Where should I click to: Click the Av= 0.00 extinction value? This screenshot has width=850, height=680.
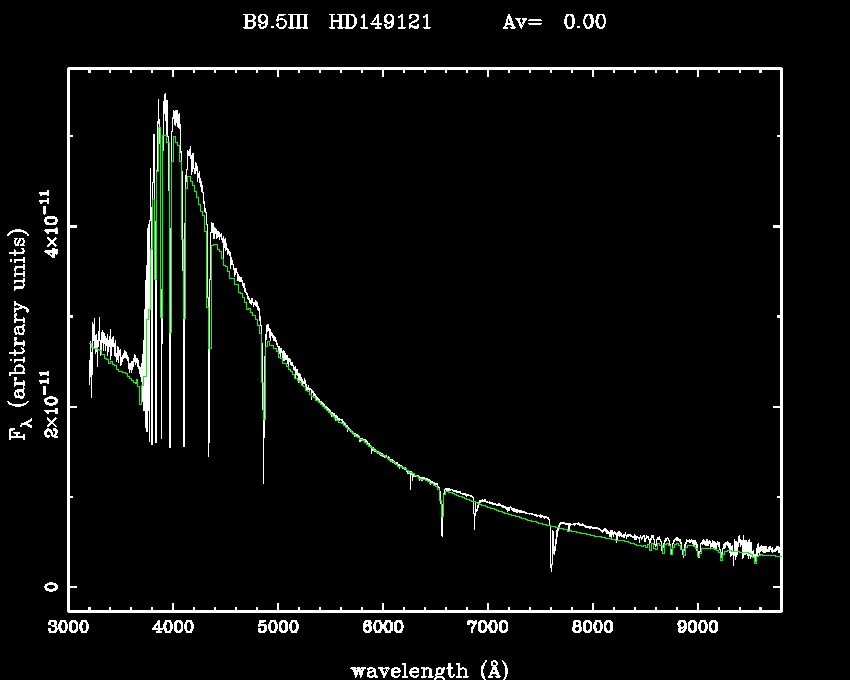point(554,22)
